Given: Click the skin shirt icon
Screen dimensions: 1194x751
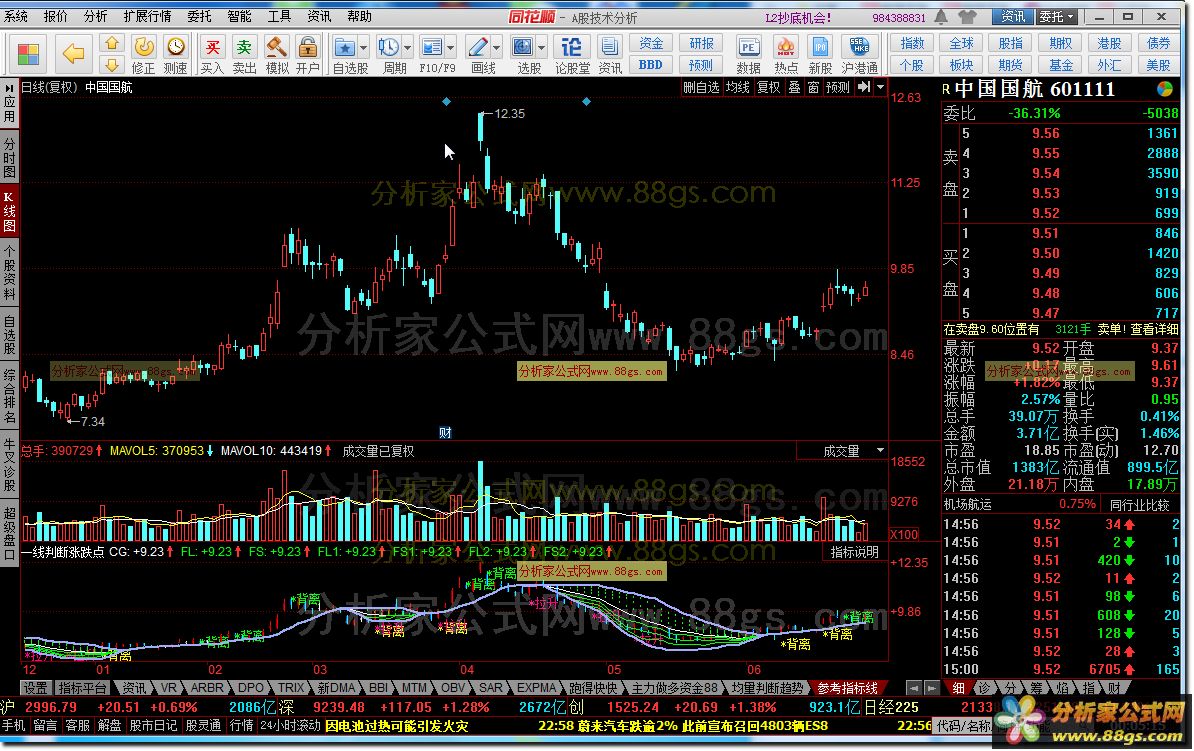Looking at the screenshot, I should tap(967, 17).
